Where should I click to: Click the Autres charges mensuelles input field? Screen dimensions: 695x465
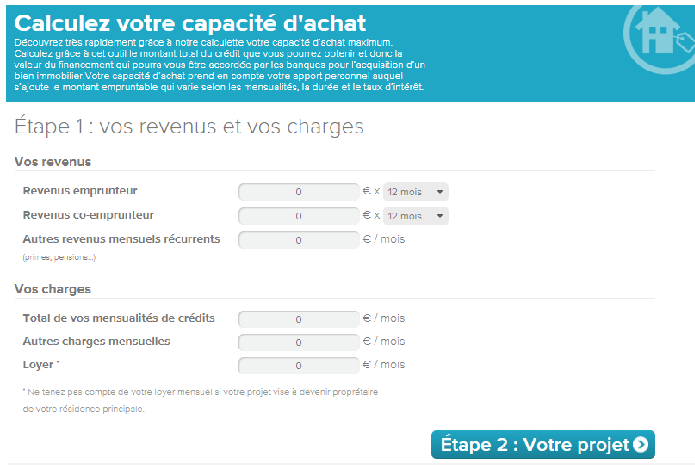(x=298, y=342)
